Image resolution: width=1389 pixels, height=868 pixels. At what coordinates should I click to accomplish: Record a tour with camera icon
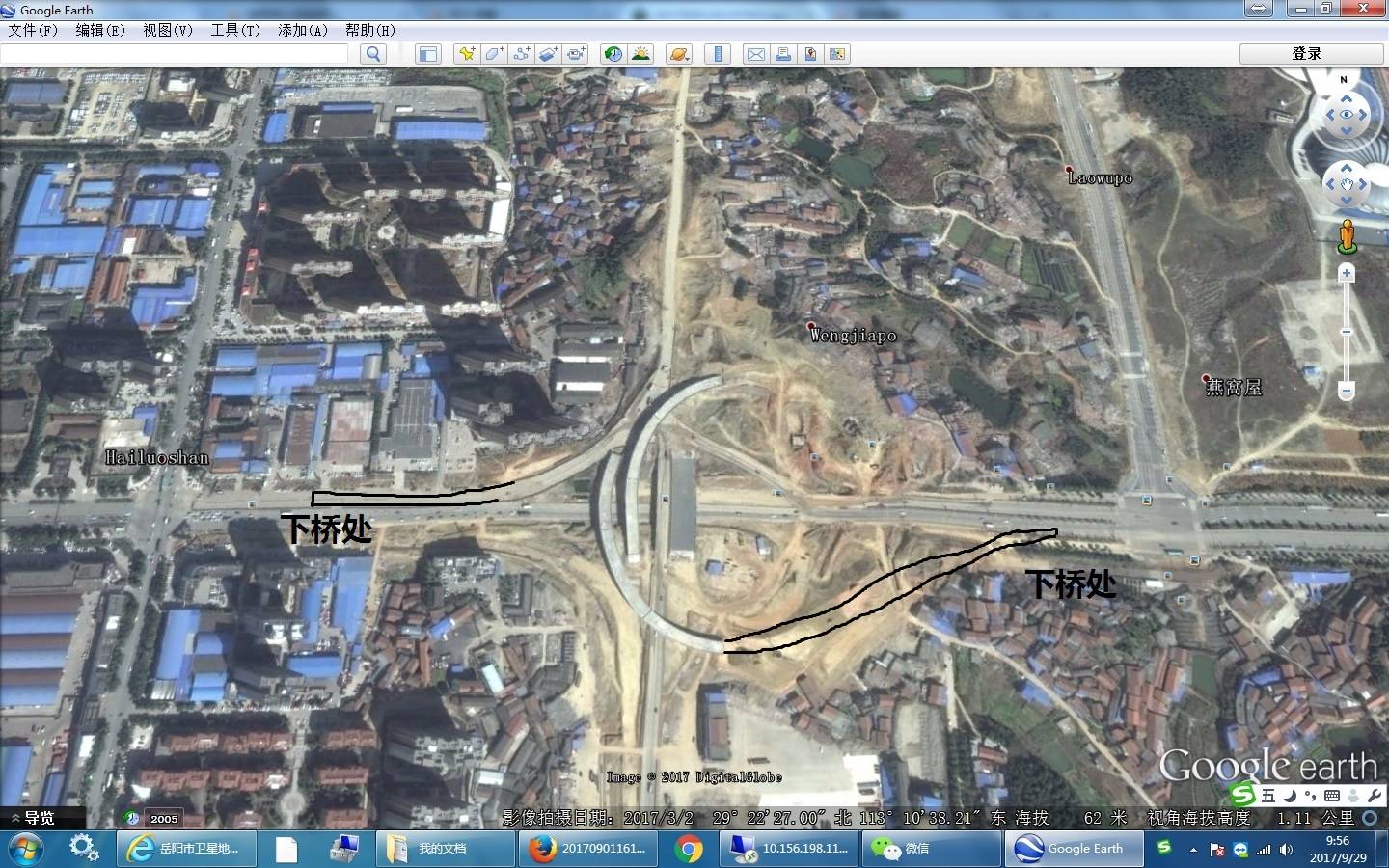coord(576,54)
